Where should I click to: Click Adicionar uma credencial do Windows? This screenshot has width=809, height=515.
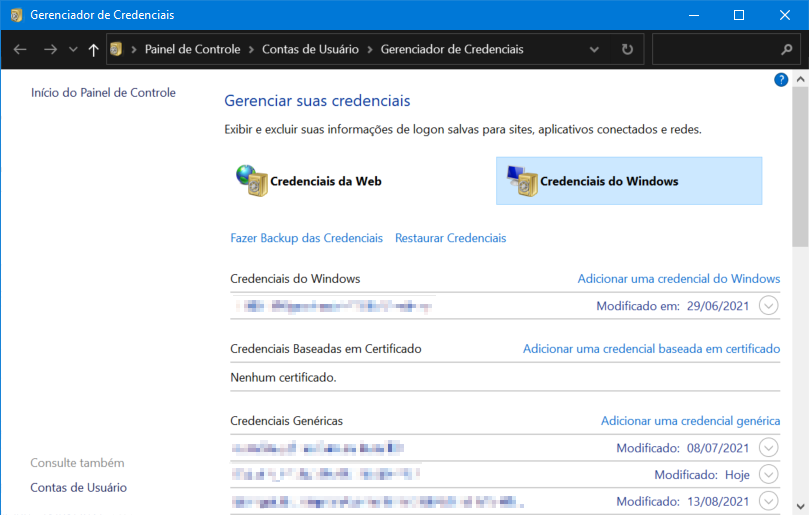point(678,279)
